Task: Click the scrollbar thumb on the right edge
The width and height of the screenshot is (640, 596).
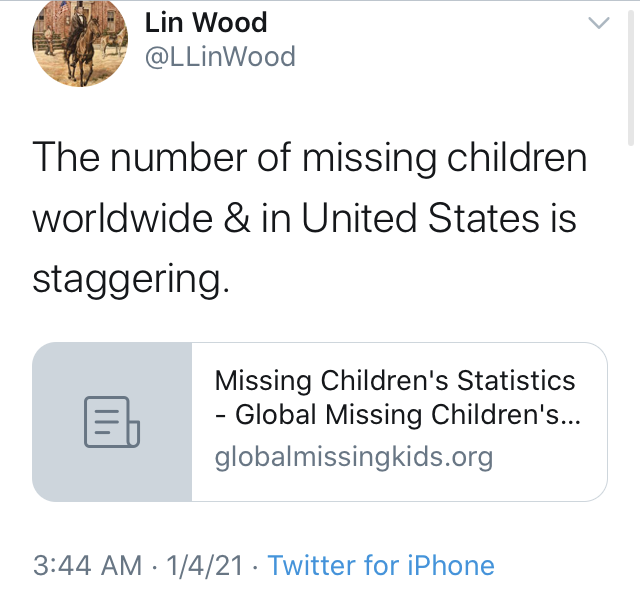Action: pyautogui.click(x=631, y=78)
